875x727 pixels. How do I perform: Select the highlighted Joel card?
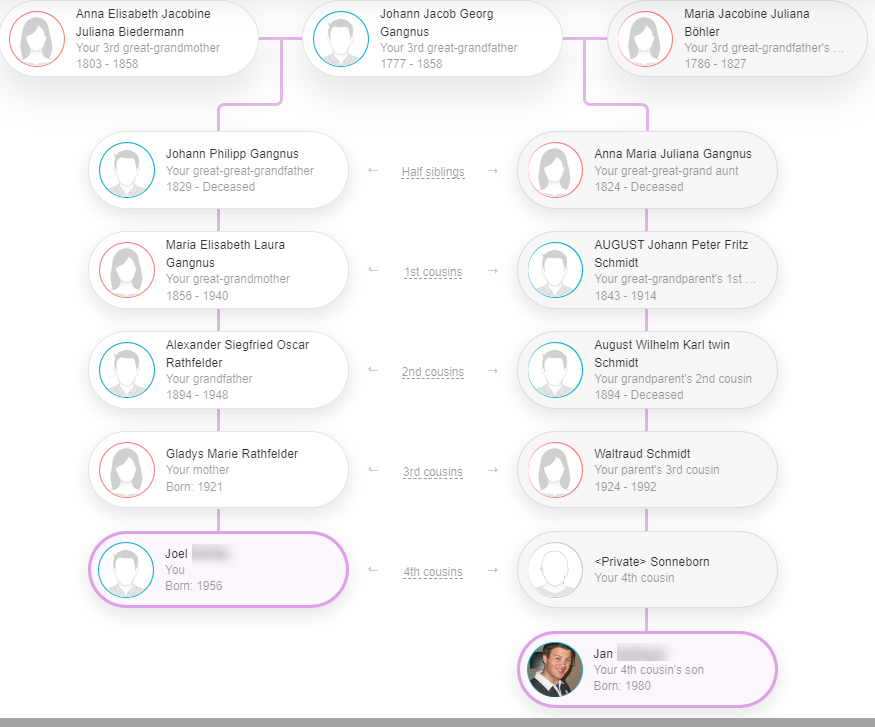tap(218, 570)
